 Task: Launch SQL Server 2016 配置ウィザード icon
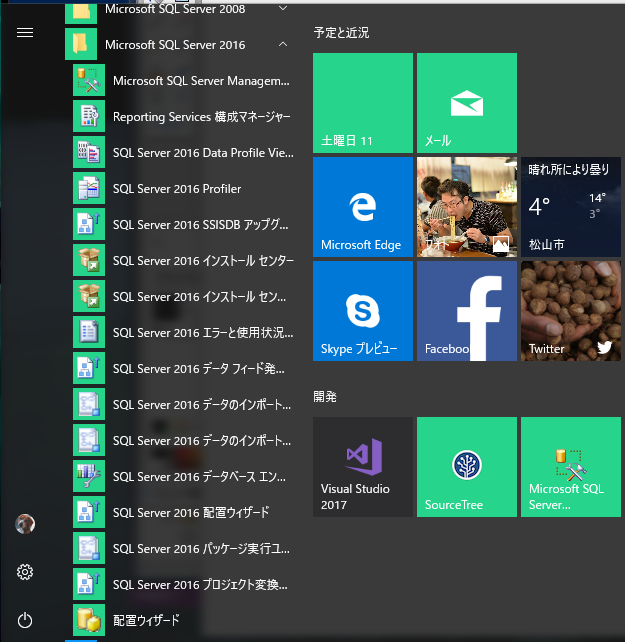pyautogui.click(x=89, y=513)
